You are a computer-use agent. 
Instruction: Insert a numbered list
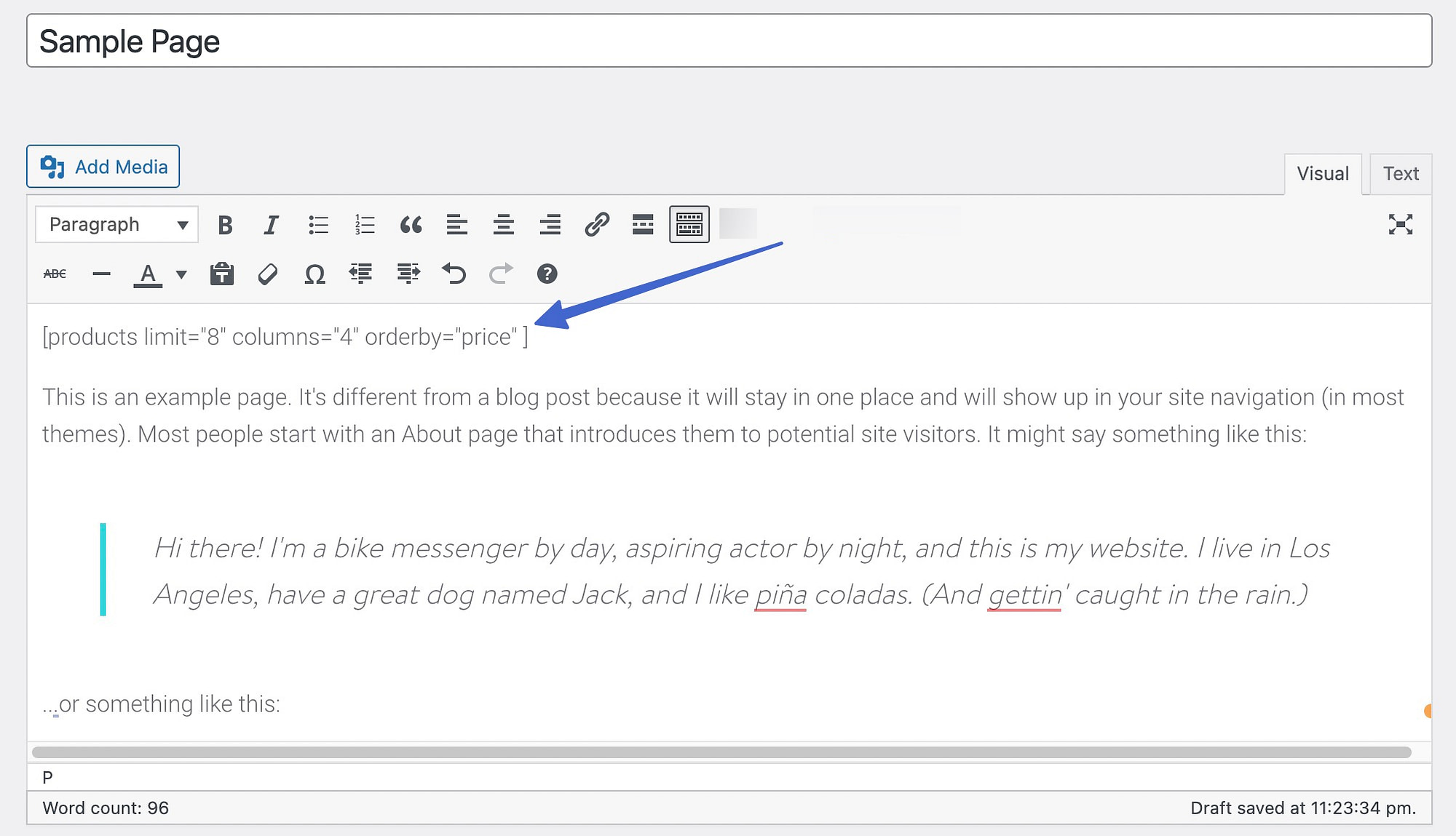(x=364, y=224)
